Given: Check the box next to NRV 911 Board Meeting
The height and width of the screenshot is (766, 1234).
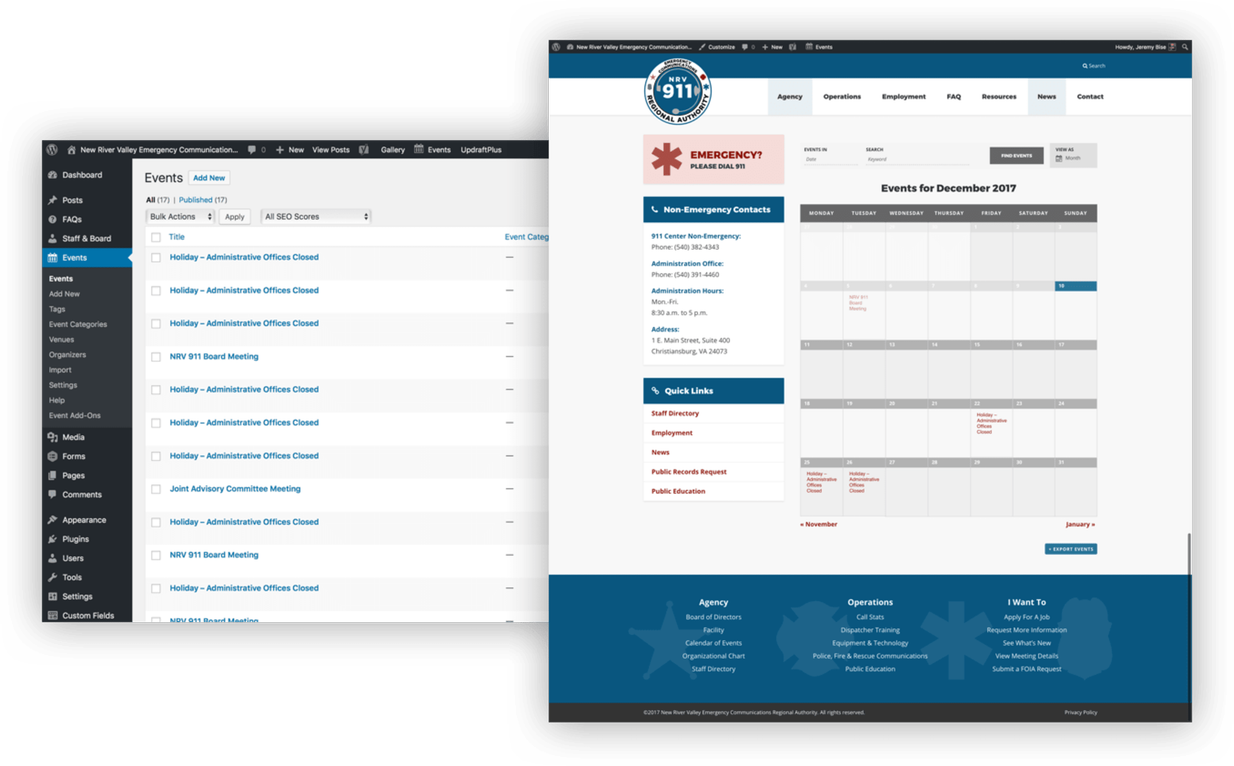Looking at the screenshot, I should (x=155, y=356).
